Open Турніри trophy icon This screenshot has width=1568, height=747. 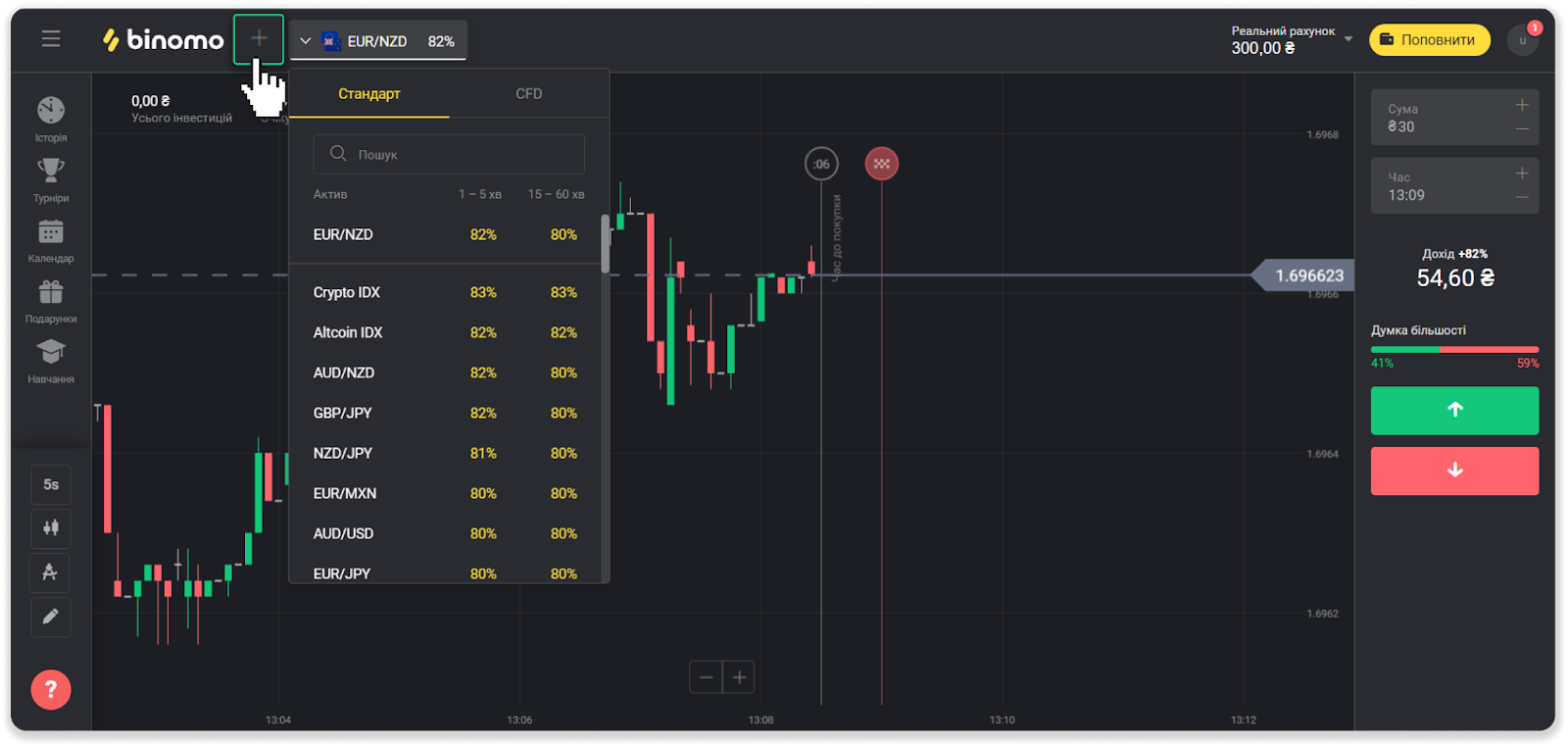coord(51,172)
